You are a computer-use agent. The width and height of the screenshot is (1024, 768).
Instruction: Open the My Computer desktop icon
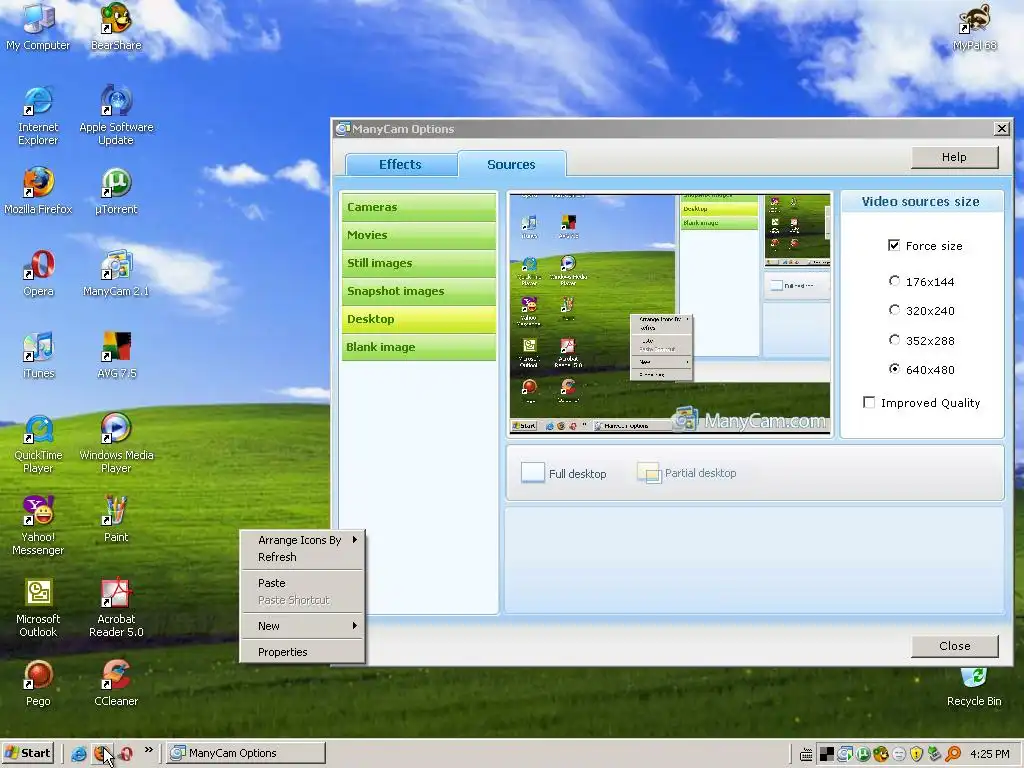pos(38,27)
